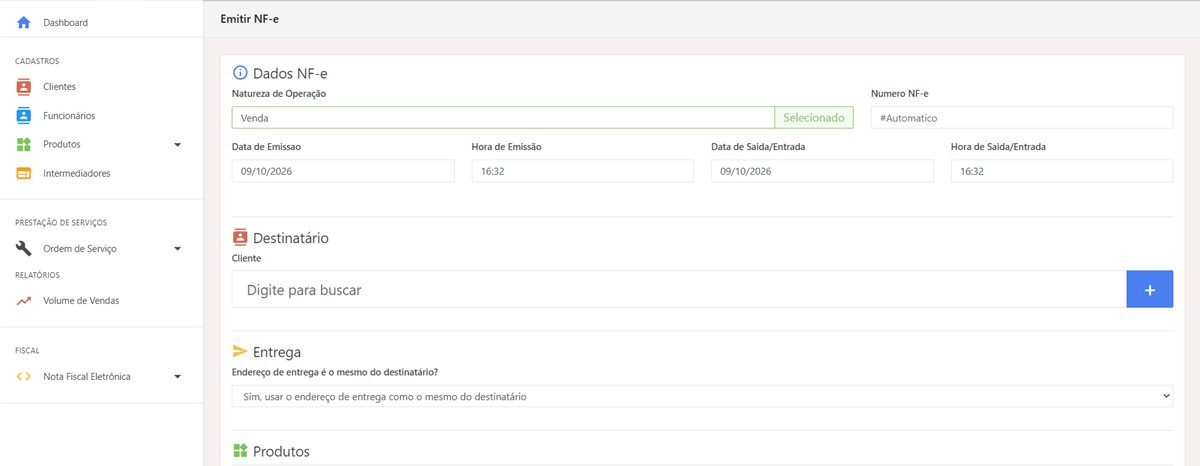Click the Produtos grid icon in sidebar

tap(24, 145)
